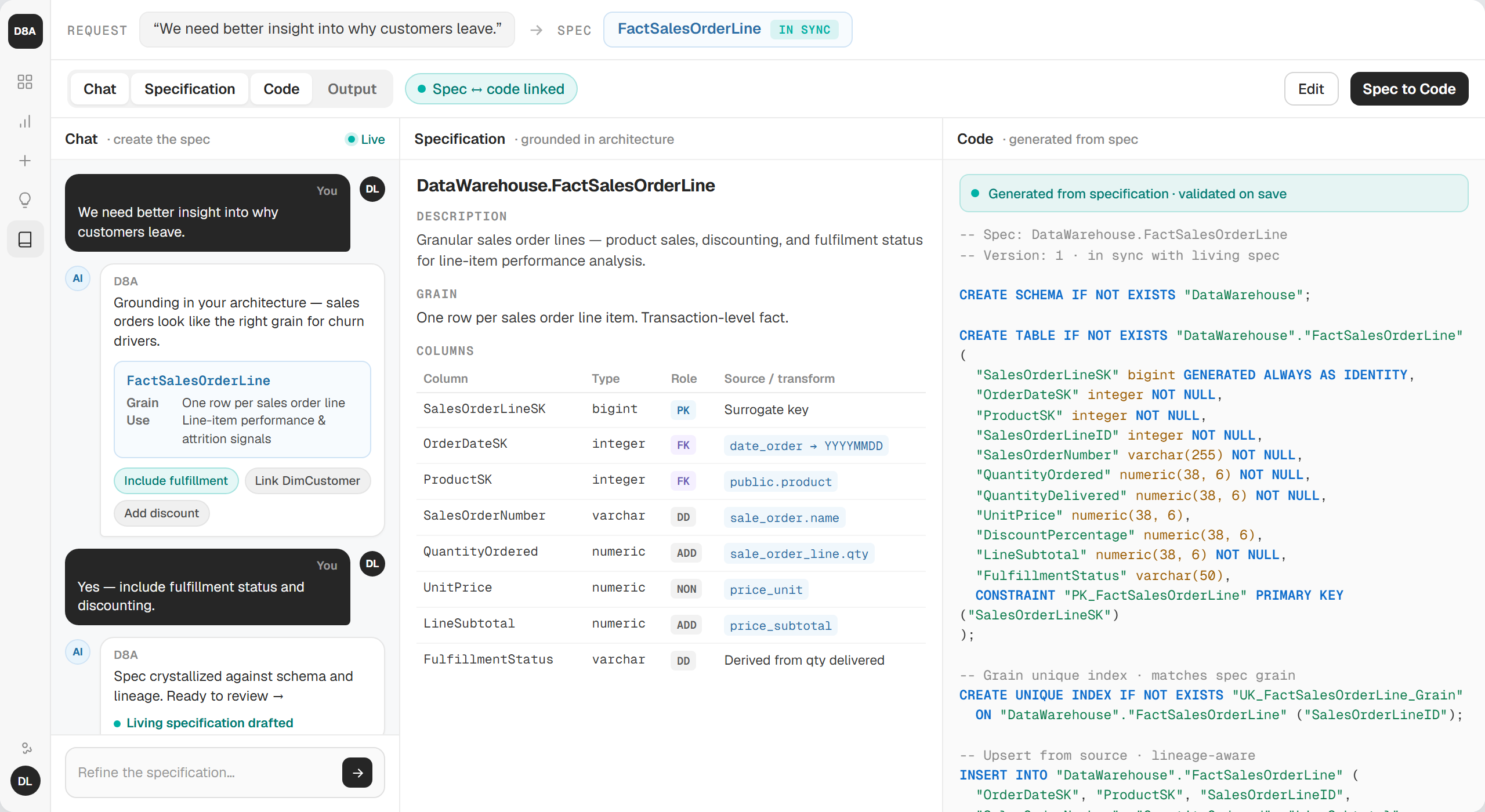Select the OrderDateSK column cell
Image resolution: width=1485 pixels, height=812 pixels.
[x=465, y=444]
